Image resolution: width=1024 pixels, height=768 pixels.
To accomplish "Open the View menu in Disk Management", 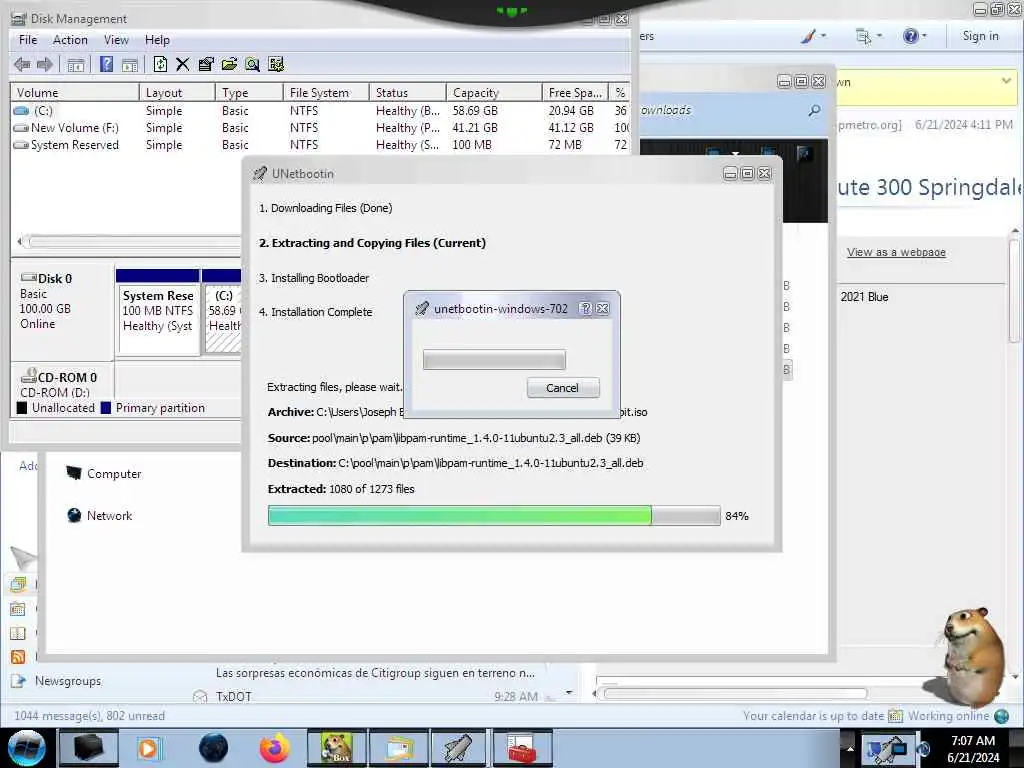I will pos(116,40).
